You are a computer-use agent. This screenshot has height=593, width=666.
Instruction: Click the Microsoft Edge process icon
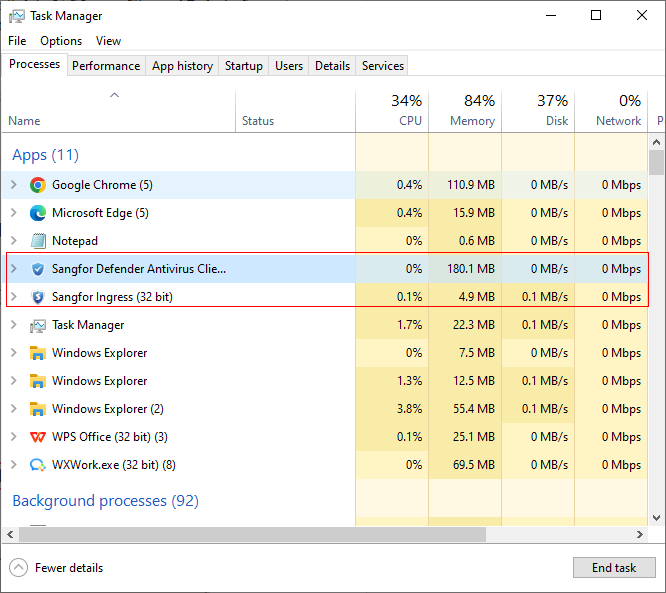click(x=38, y=213)
